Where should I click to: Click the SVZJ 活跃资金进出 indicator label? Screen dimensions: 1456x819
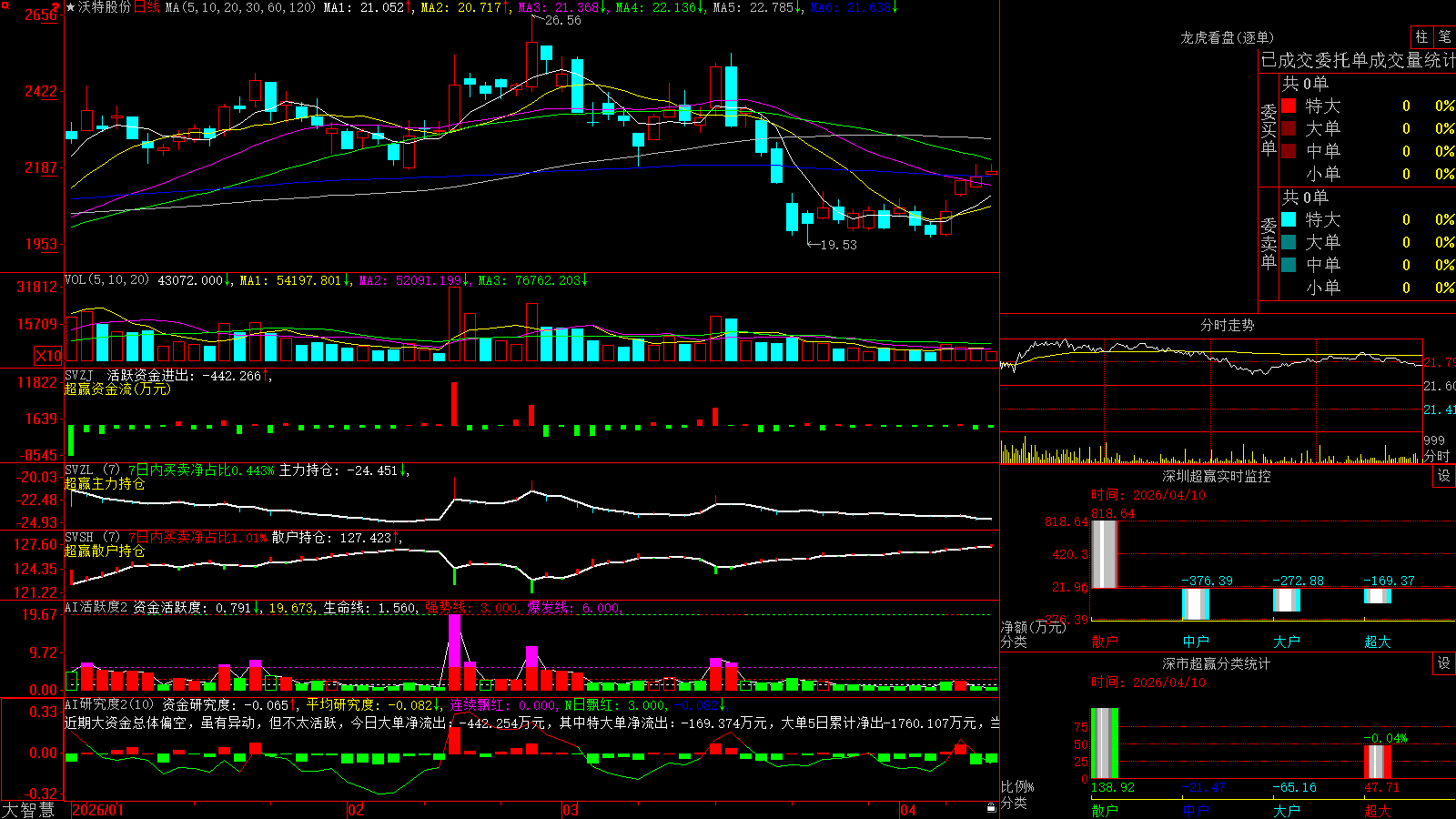pyautogui.click(x=130, y=375)
